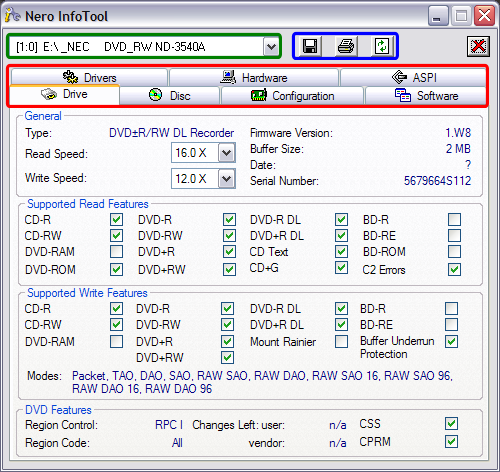Viewport: 500px width, 472px height.
Task: Toggle DVD-RAM write feature checkbox
Action: (116, 342)
